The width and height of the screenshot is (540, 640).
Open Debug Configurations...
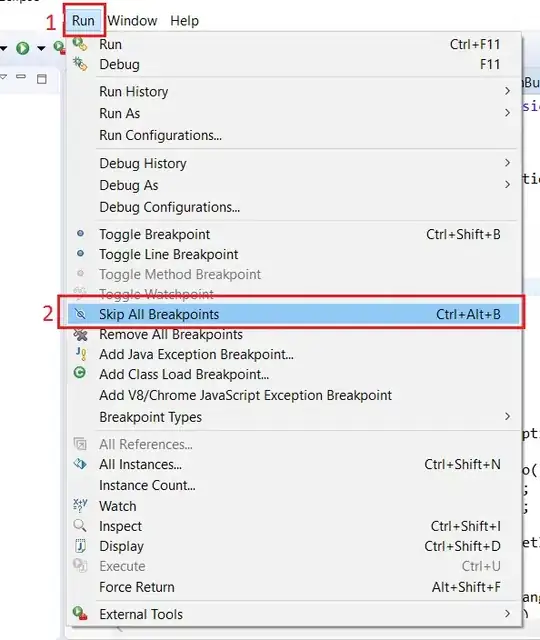click(169, 207)
